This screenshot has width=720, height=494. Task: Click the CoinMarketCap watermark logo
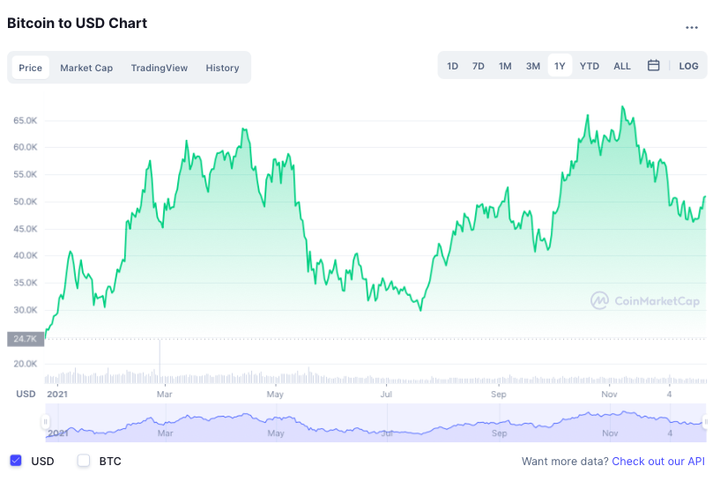[644, 300]
